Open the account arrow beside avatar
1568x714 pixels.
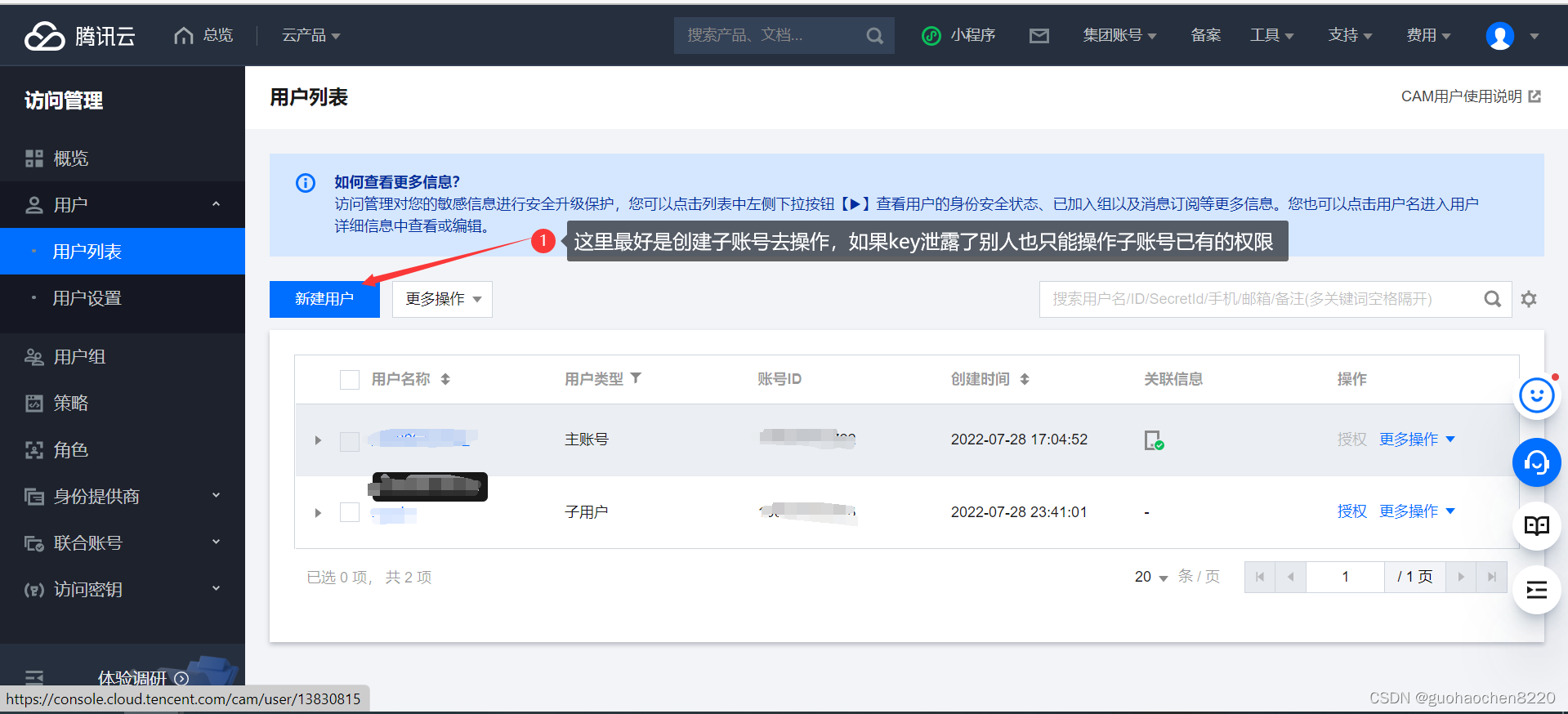point(1534,36)
